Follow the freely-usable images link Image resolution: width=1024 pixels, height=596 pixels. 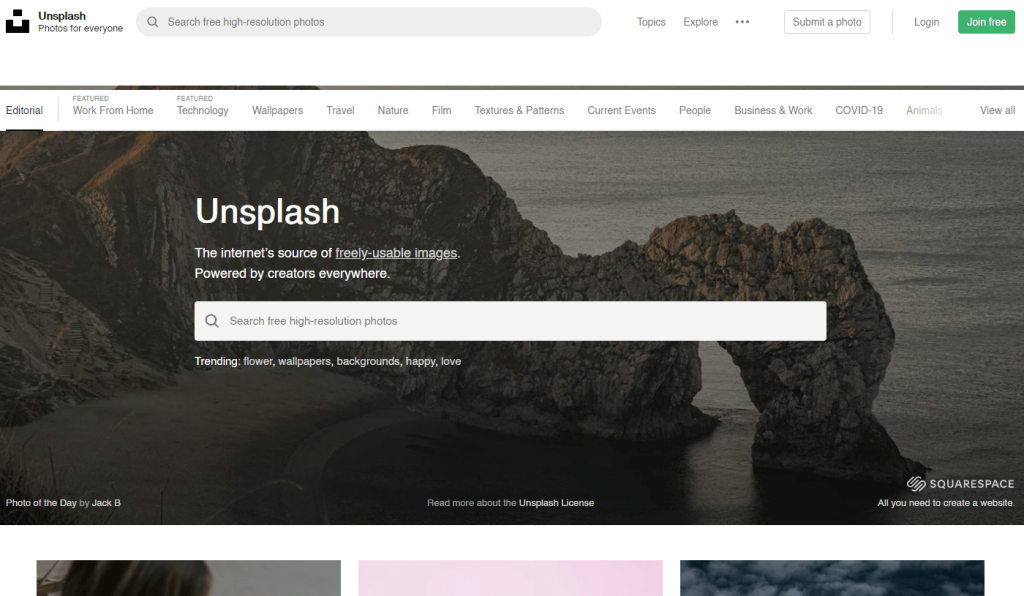(x=396, y=253)
